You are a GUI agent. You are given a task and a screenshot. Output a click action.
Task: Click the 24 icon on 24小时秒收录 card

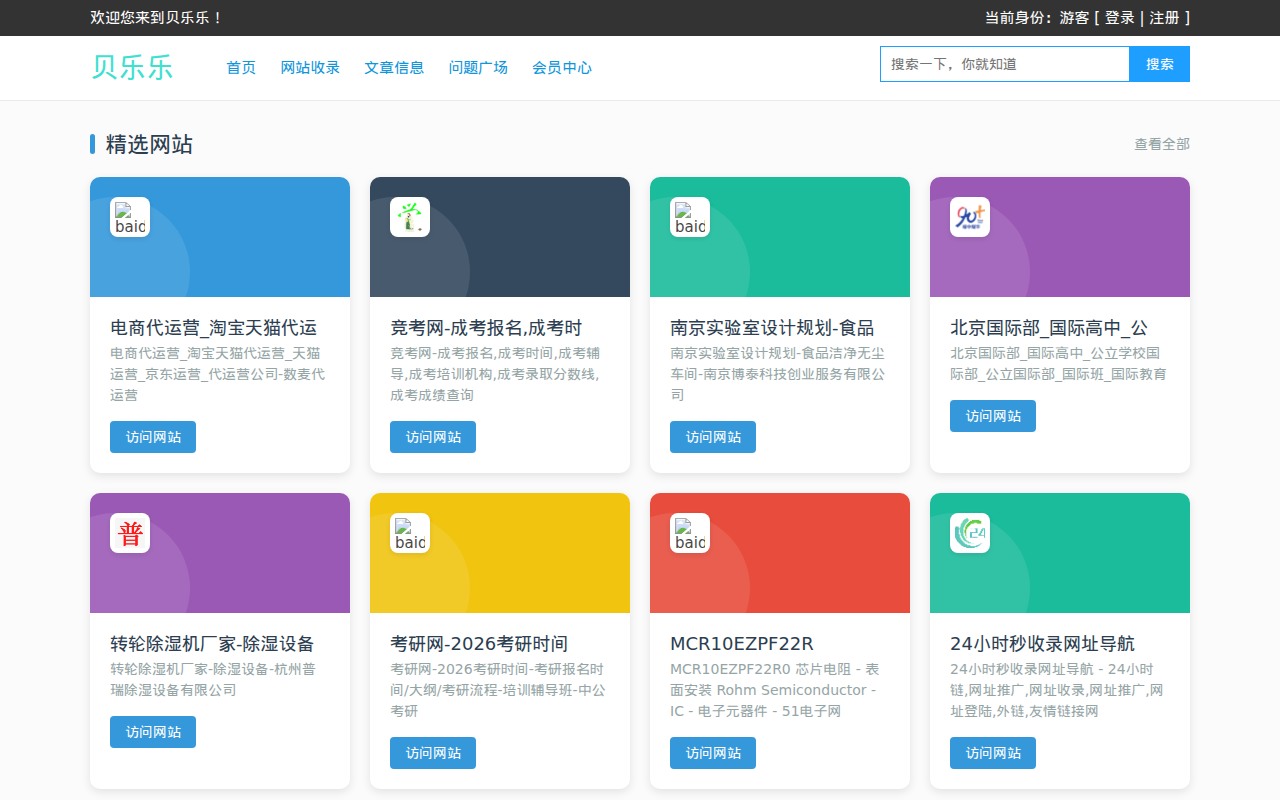(x=969, y=533)
